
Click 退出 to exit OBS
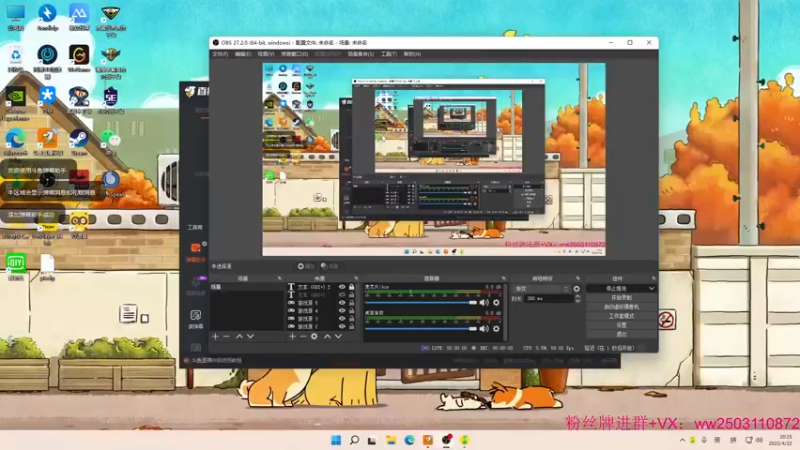point(621,335)
